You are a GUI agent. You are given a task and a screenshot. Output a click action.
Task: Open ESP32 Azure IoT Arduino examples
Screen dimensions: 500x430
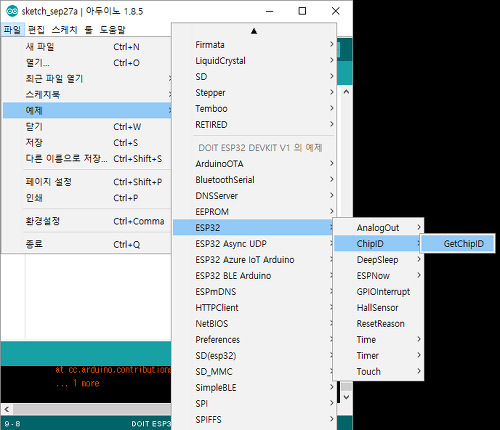tap(253, 260)
